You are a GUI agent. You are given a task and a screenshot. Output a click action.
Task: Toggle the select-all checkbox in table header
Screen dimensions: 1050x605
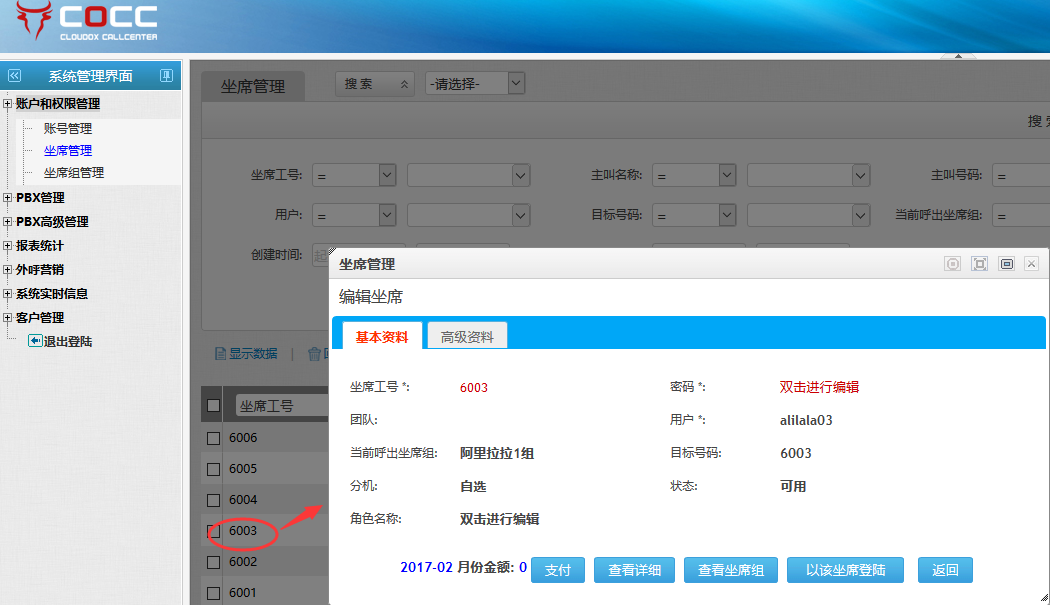(x=213, y=405)
